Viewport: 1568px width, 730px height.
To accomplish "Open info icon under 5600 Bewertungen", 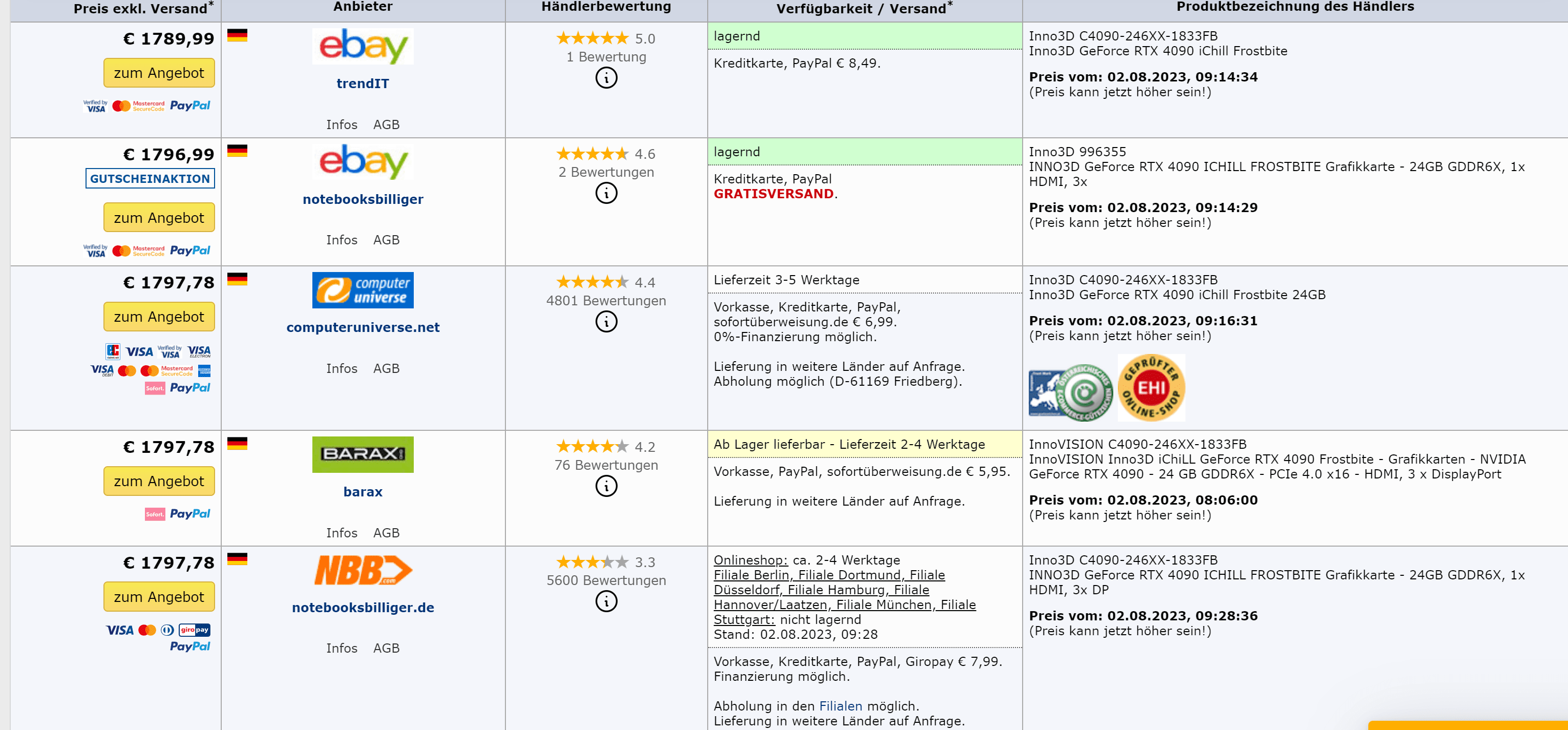I will click(606, 601).
